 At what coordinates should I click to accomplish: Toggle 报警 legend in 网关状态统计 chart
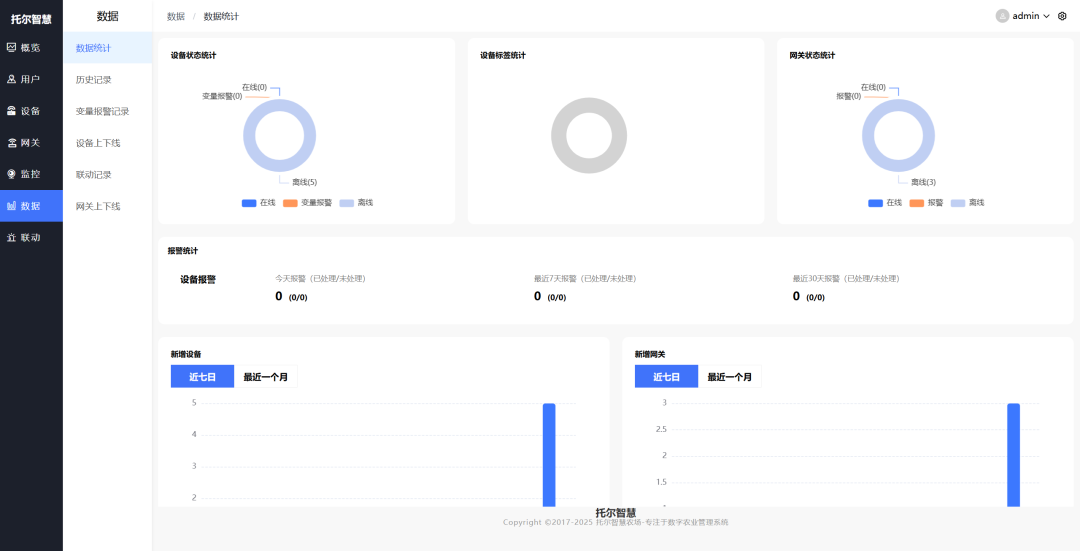pos(926,203)
